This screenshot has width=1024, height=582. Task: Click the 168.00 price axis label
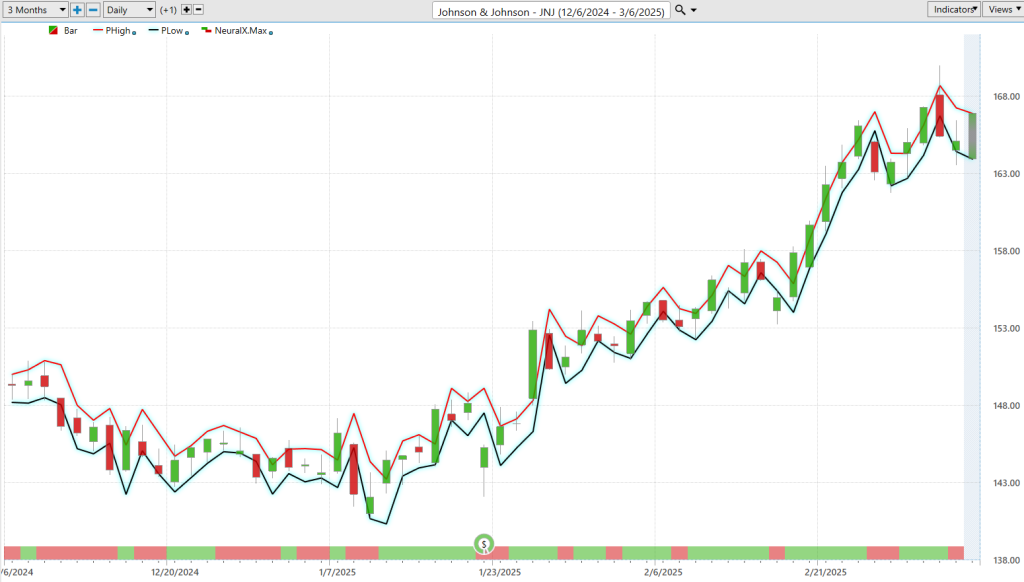(x=1006, y=97)
